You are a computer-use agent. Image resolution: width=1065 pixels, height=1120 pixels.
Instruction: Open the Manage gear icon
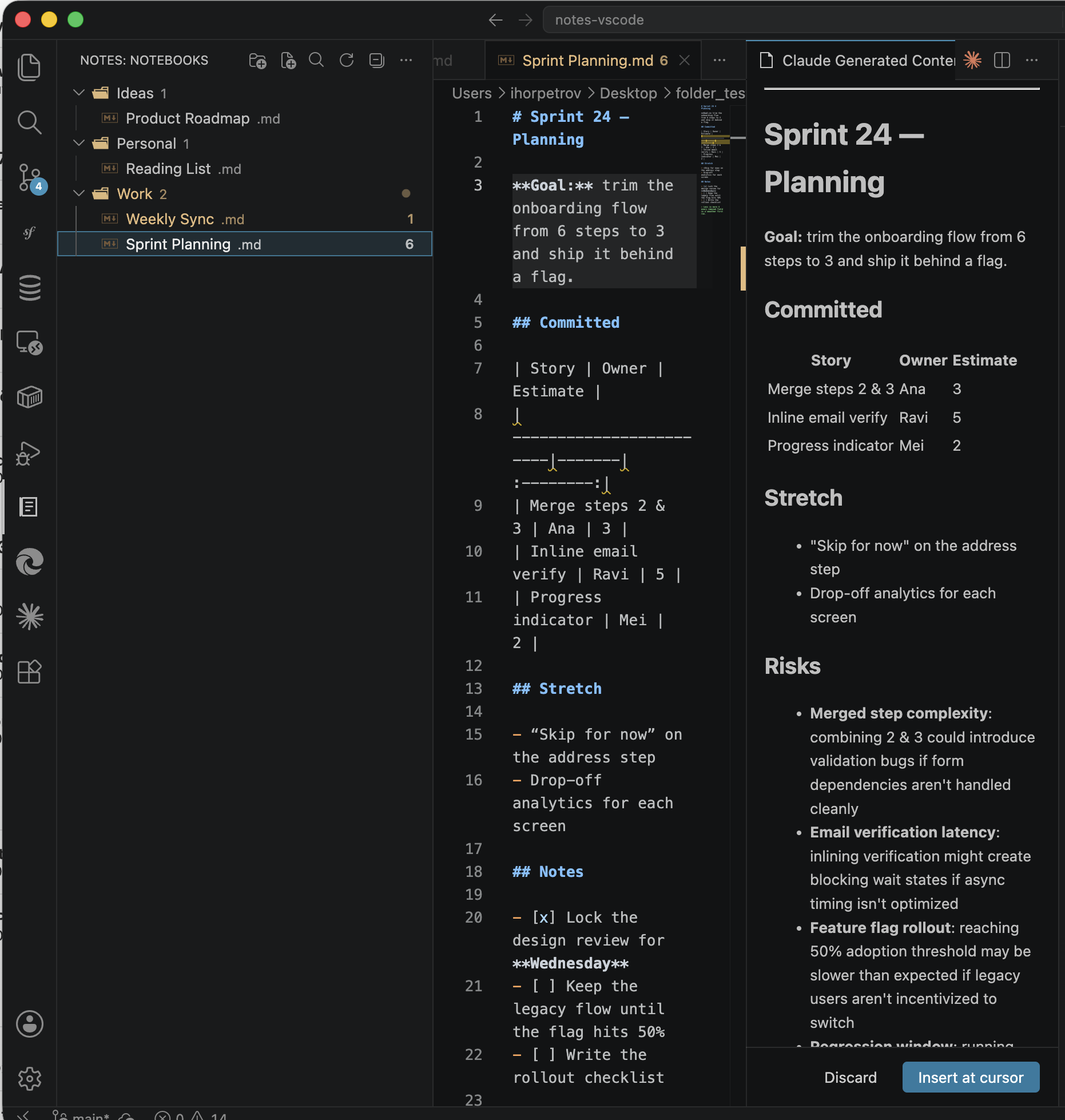(x=29, y=1079)
